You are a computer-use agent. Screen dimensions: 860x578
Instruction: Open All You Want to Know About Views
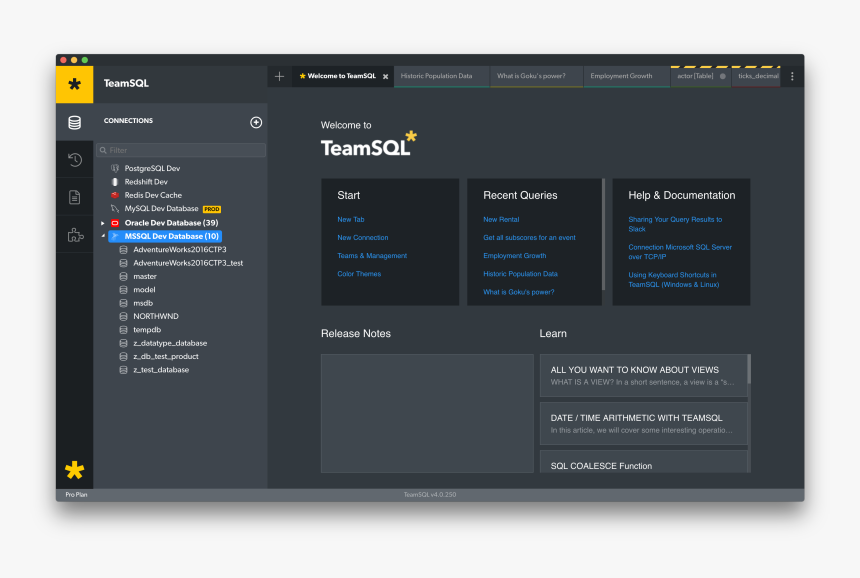[643, 375]
